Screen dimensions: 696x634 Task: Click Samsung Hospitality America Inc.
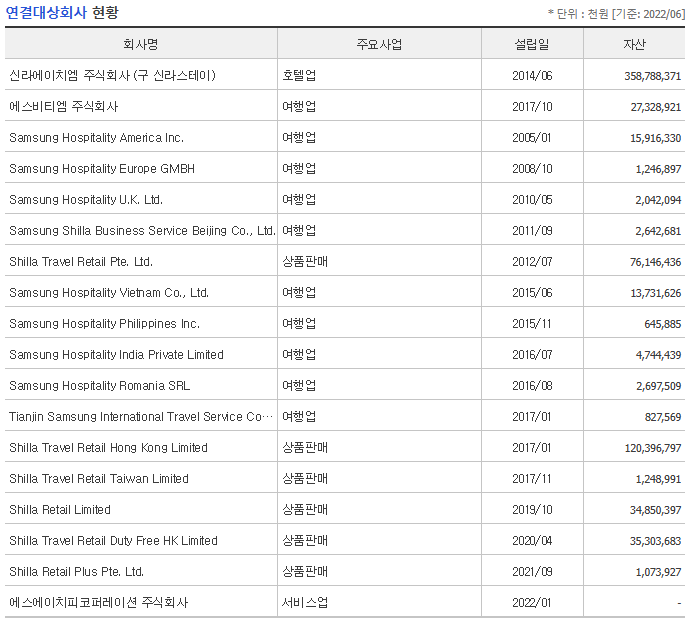pyautogui.click(x=96, y=138)
